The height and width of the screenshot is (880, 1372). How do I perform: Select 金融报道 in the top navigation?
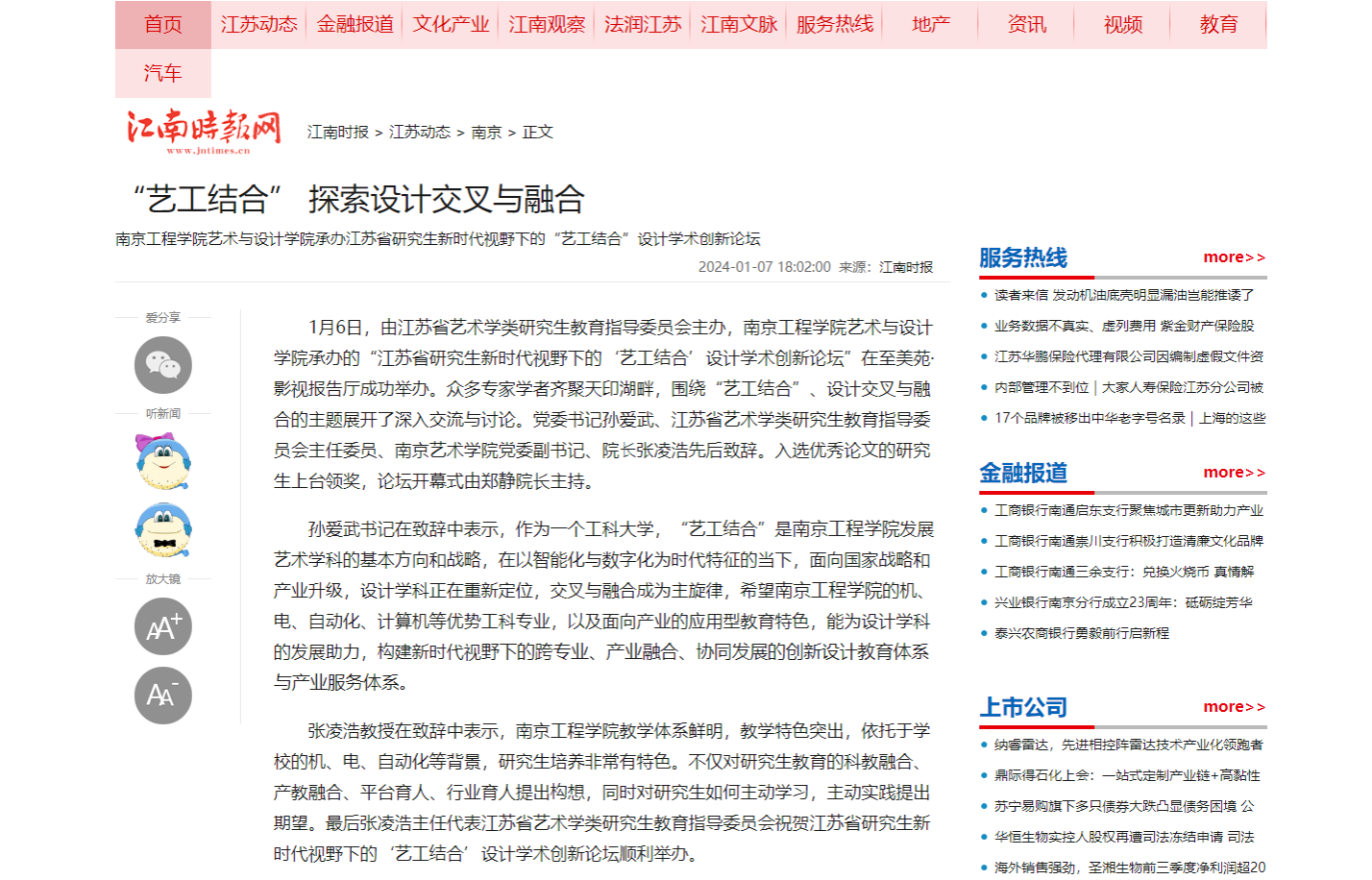(355, 25)
